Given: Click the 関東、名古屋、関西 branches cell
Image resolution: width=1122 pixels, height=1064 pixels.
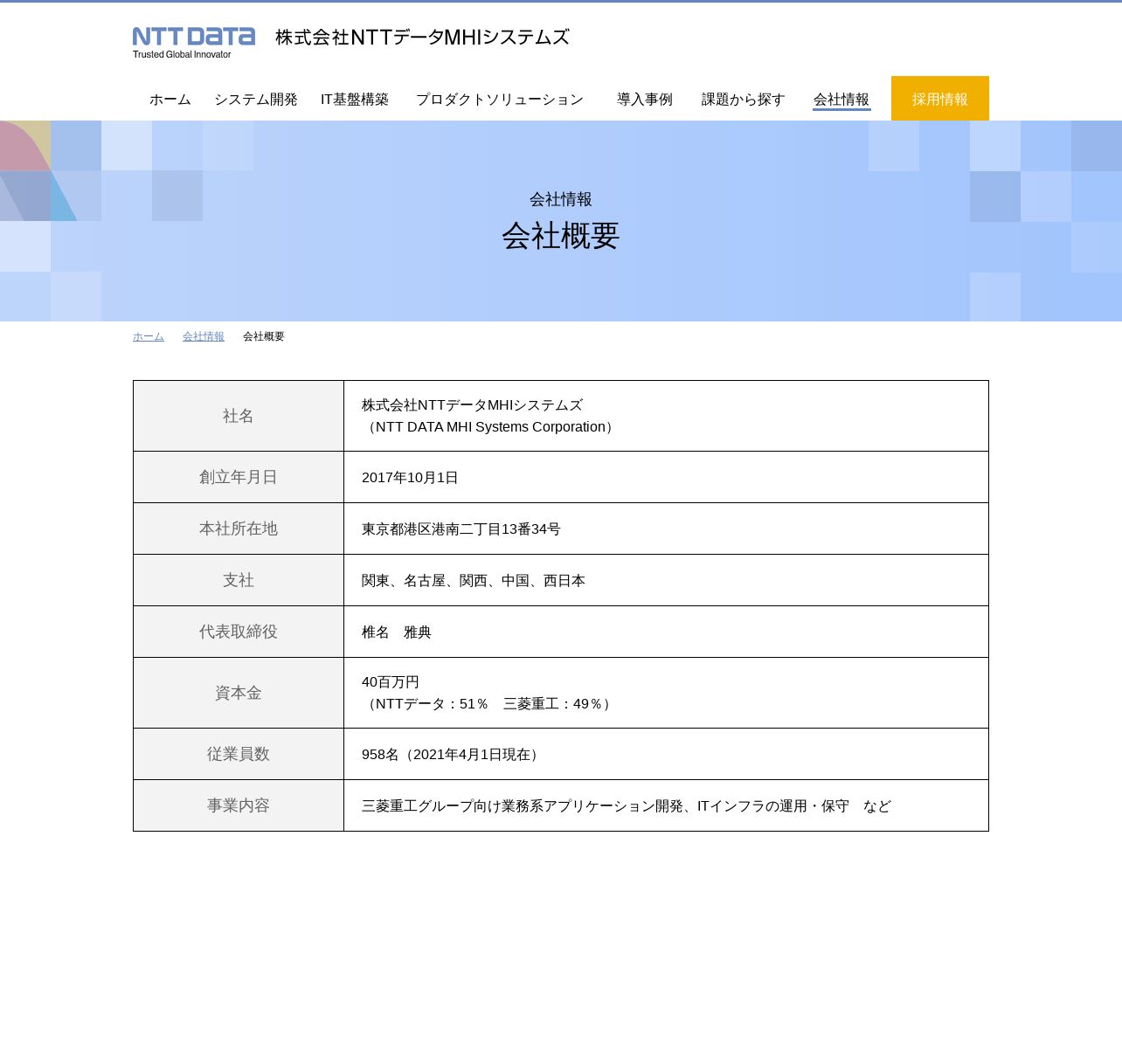Looking at the screenshot, I should point(666,580).
